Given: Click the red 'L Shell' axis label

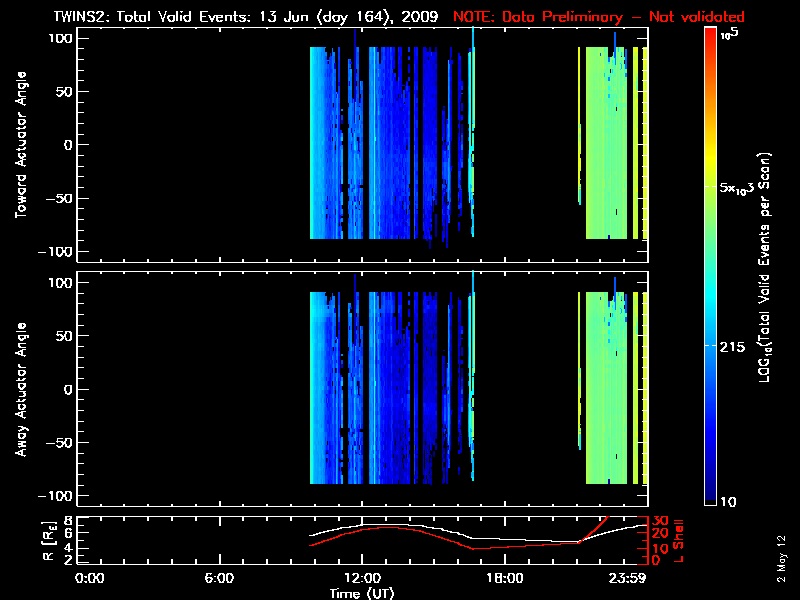Looking at the screenshot, I should point(677,538).
